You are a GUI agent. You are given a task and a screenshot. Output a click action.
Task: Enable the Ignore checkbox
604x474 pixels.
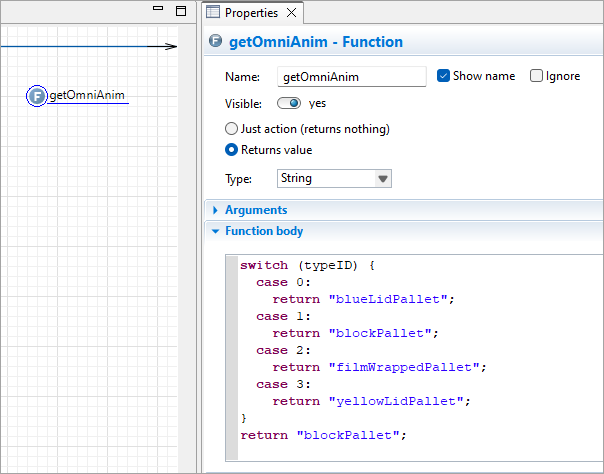click(536, 76)
